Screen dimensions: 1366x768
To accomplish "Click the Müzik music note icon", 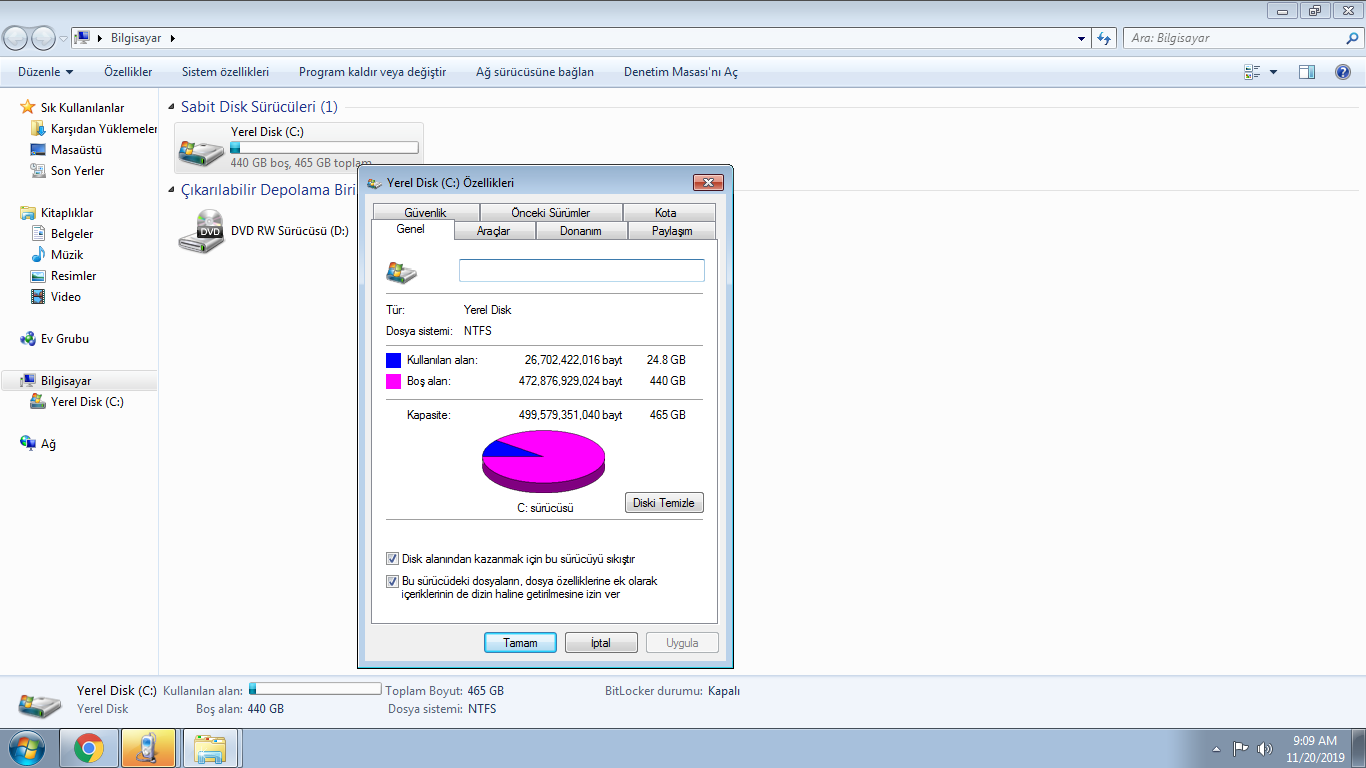I will [x=38, y=255].
